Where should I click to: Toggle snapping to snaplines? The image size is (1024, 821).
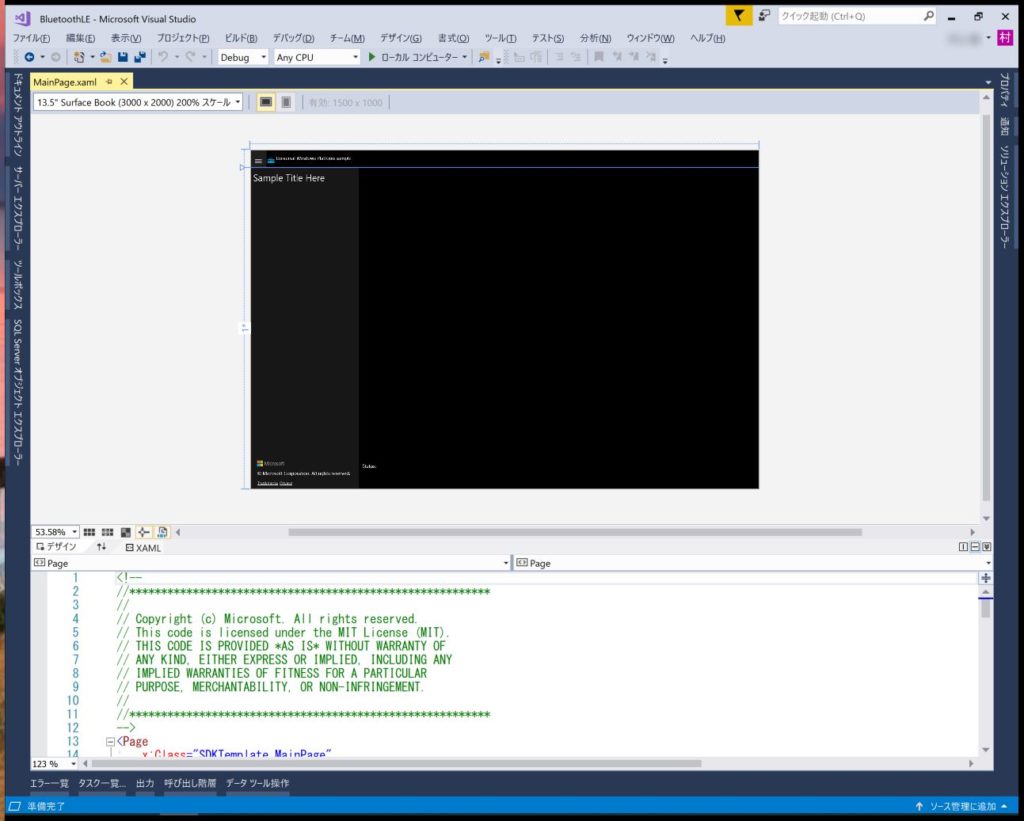(x=144, y=532)
